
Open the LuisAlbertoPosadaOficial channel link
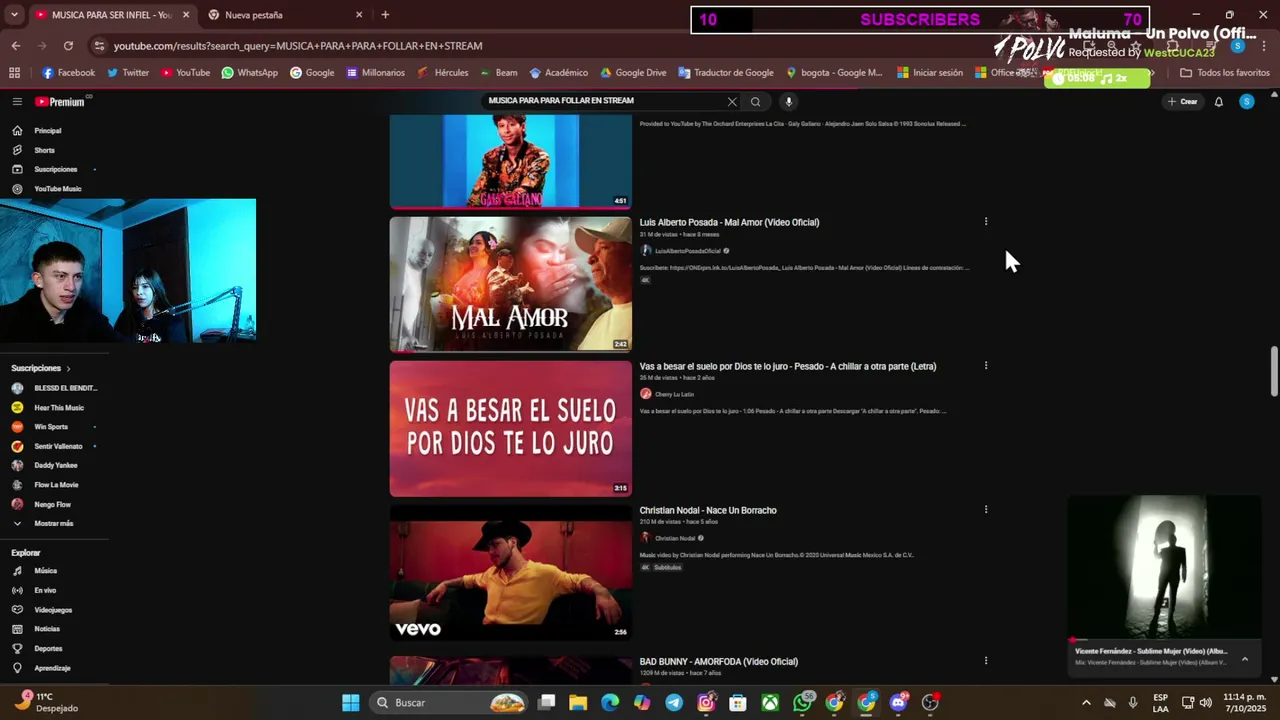tap(687, 251)
